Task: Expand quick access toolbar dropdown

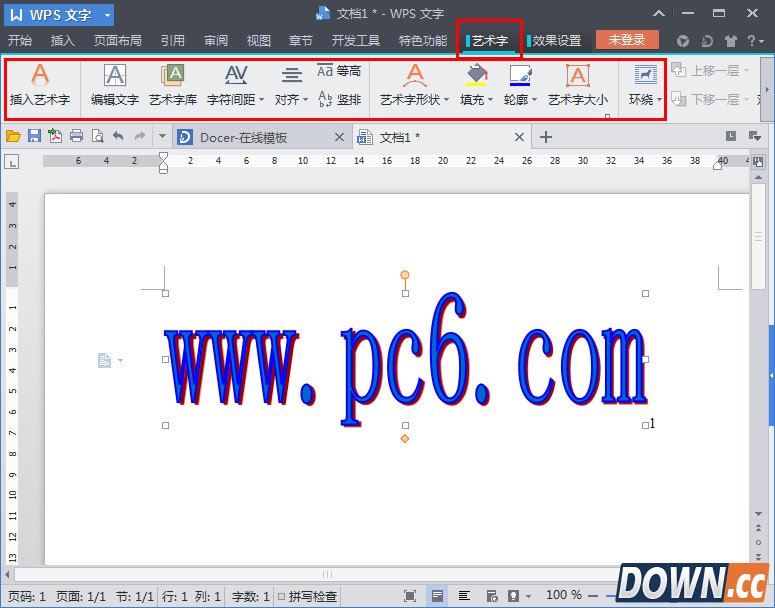Action: [162, 136]
